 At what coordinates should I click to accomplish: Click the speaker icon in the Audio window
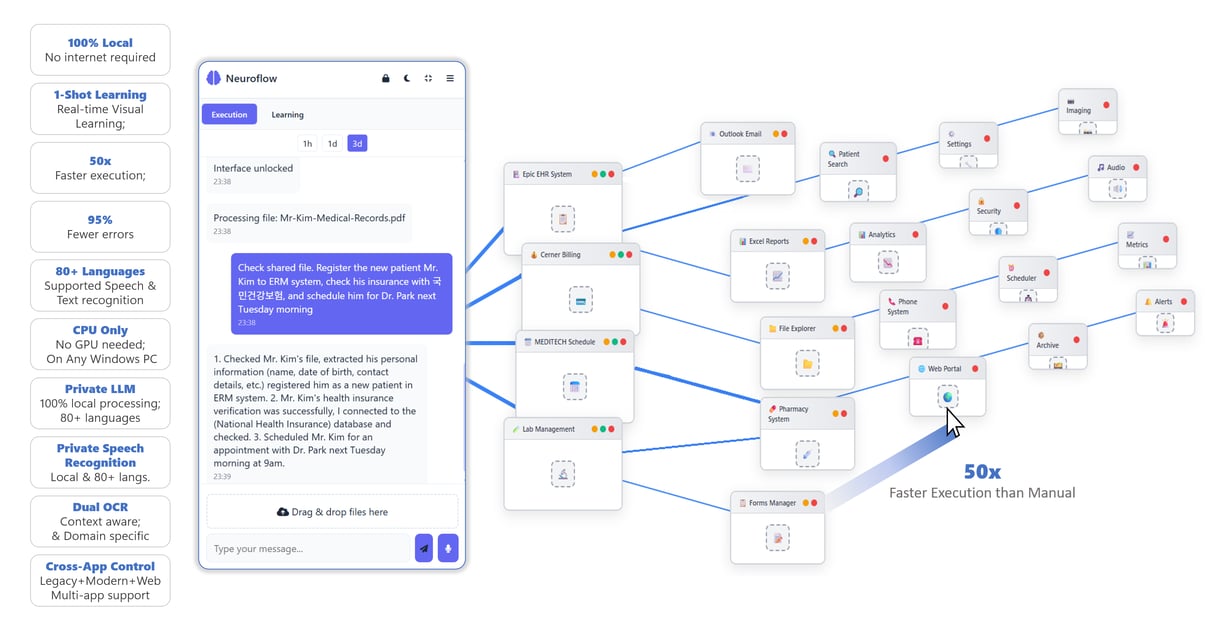[x=1117, y=188]
